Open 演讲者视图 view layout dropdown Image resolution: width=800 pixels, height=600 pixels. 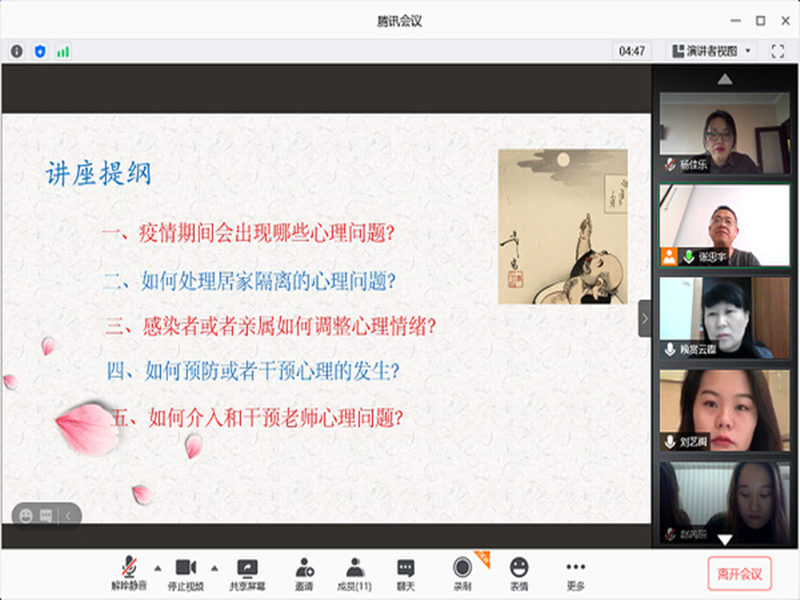(x=711, y=51)
